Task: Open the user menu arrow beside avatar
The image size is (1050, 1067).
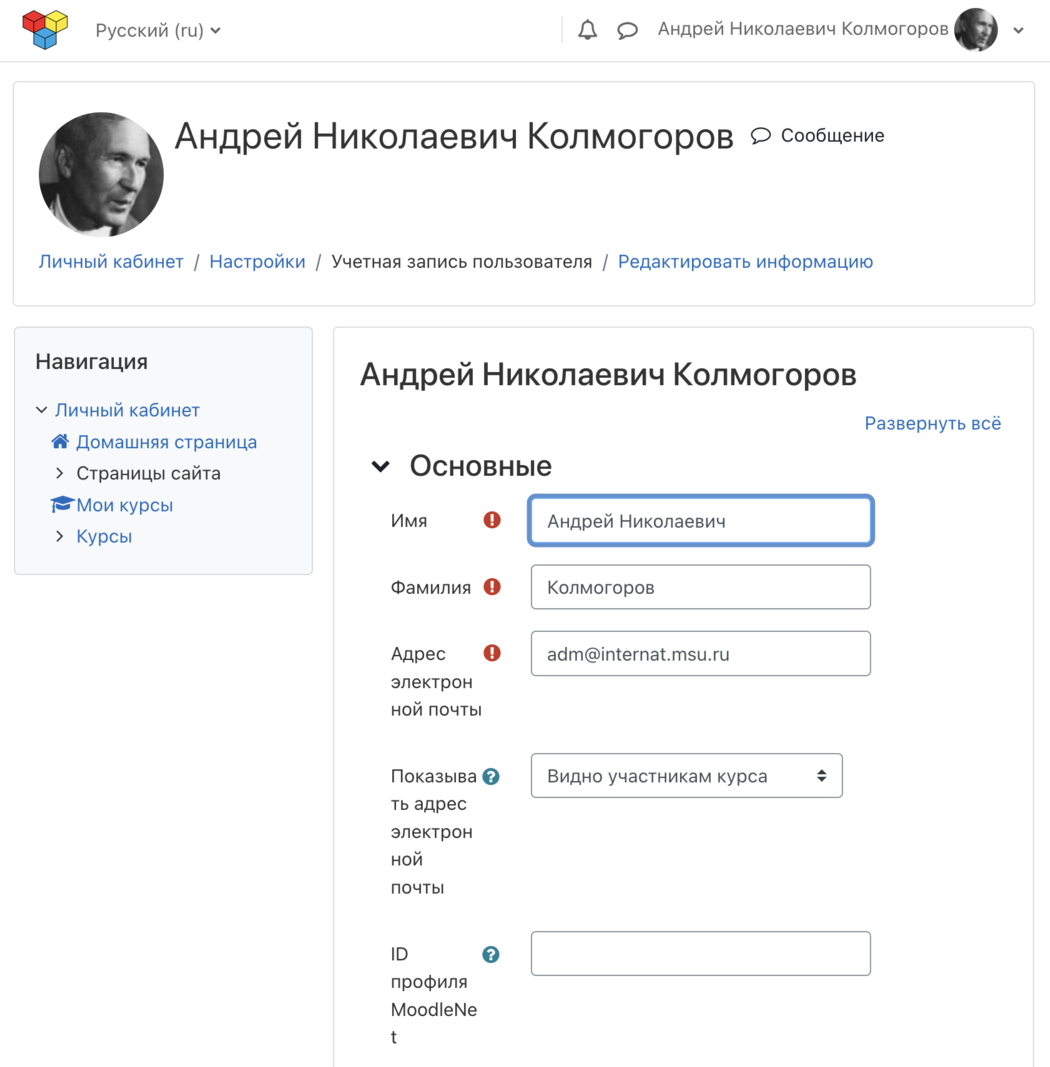Action: pyautogui.click(x=1019, y=30)
